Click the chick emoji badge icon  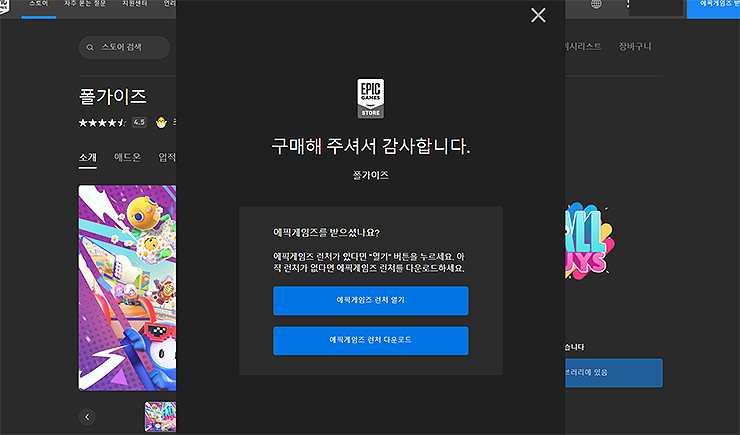point(161,123)
